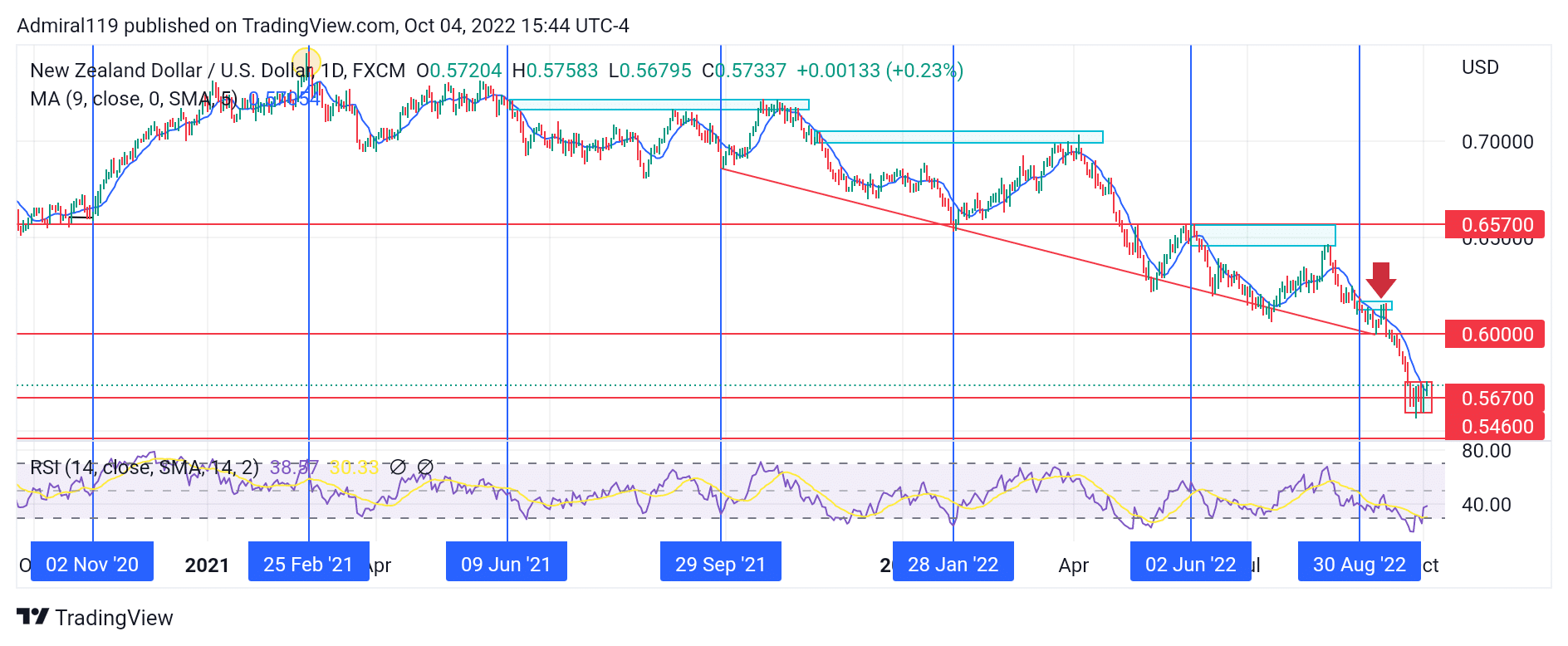Image resolution: width=1568 pixels, height=646 pixels.
Task: Click the 02 Jun '22 date label
Action: coord(1190,561)
